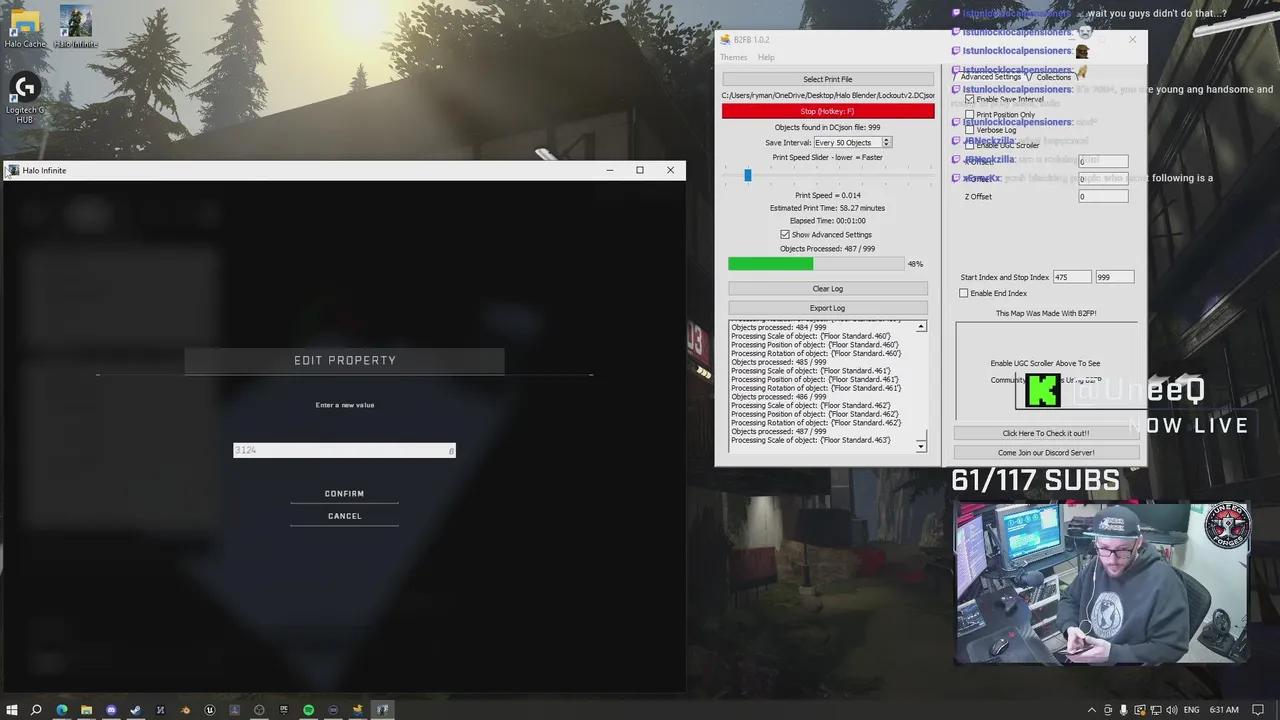
Task: Switch to the Collections tab
Action: [x=1053, y=77]
